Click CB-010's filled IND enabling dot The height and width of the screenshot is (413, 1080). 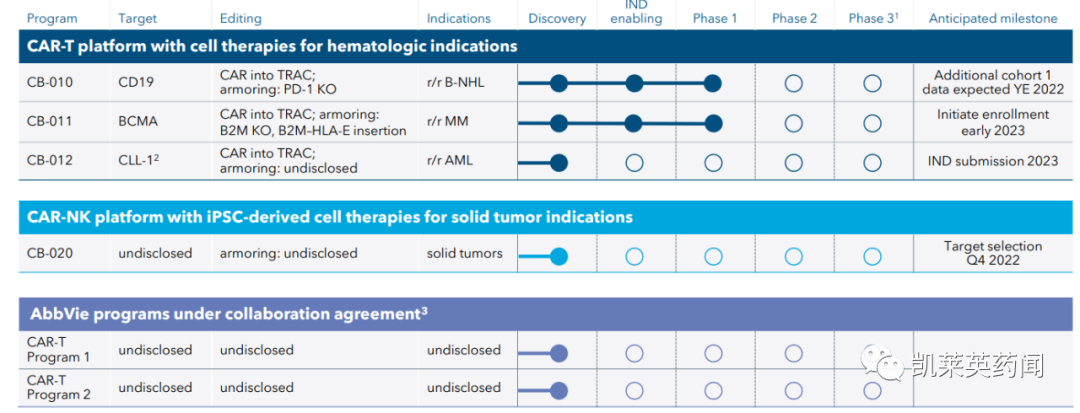[634, 84]
